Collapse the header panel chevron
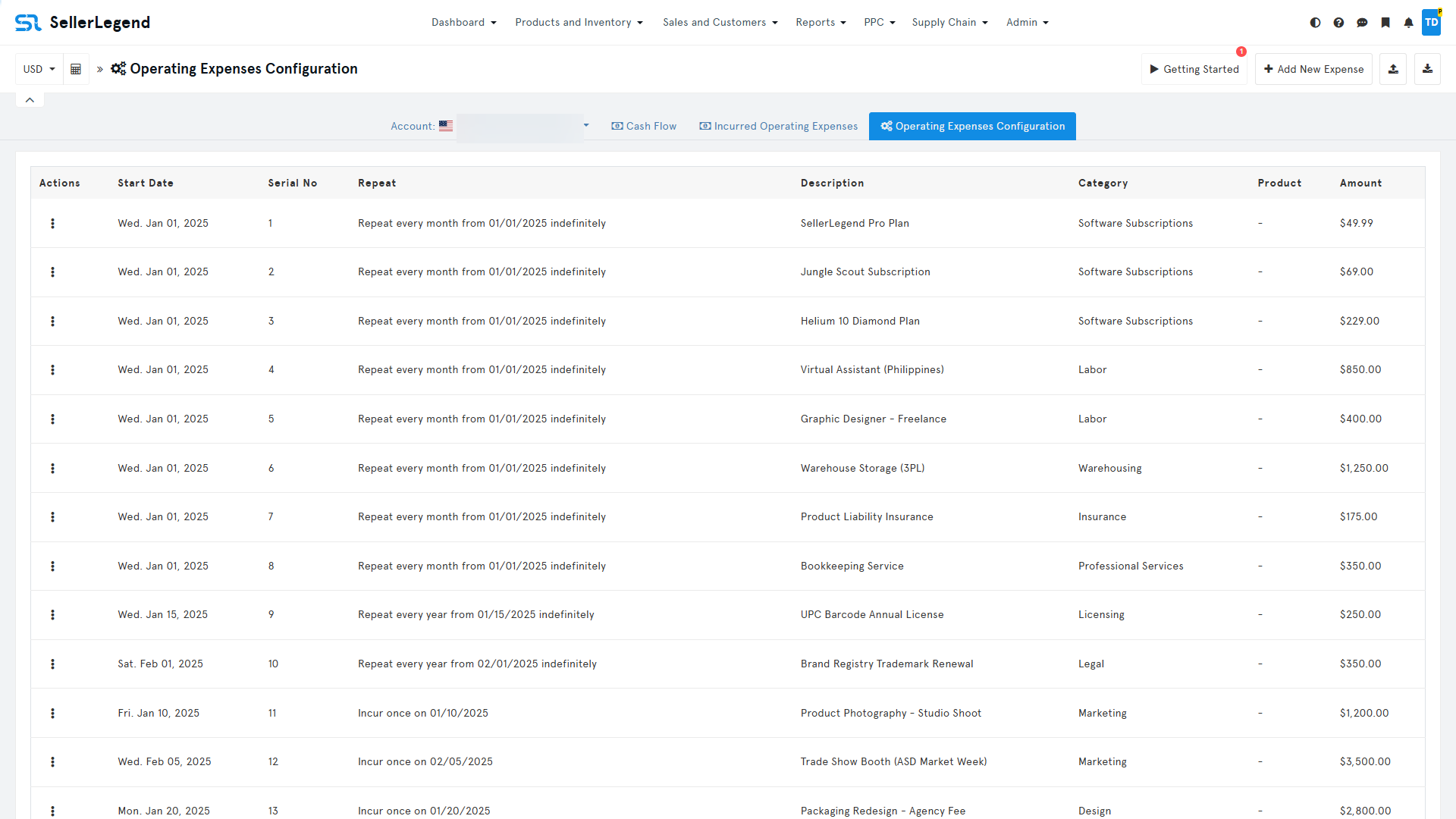 coord(30,100)
